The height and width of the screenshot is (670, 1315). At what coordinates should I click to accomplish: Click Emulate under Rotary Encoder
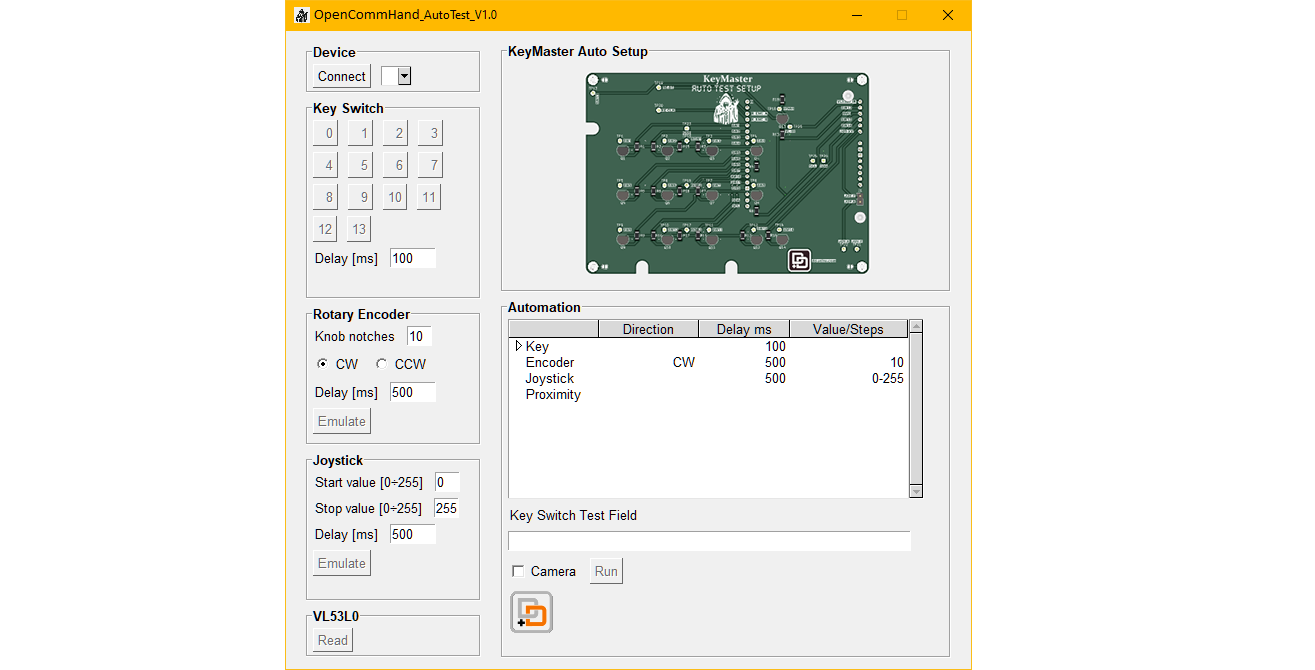342,421
